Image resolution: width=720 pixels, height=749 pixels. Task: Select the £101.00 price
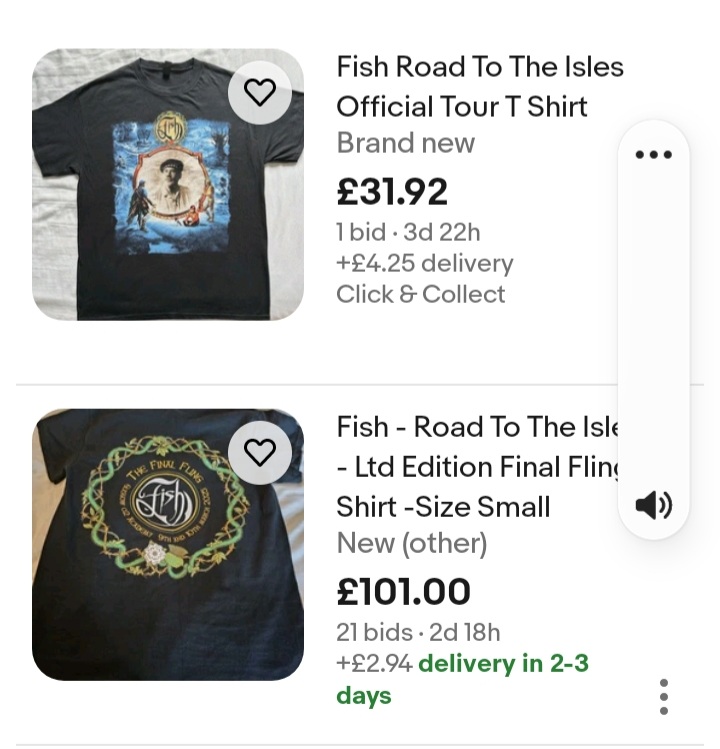(x=403, y=591)
